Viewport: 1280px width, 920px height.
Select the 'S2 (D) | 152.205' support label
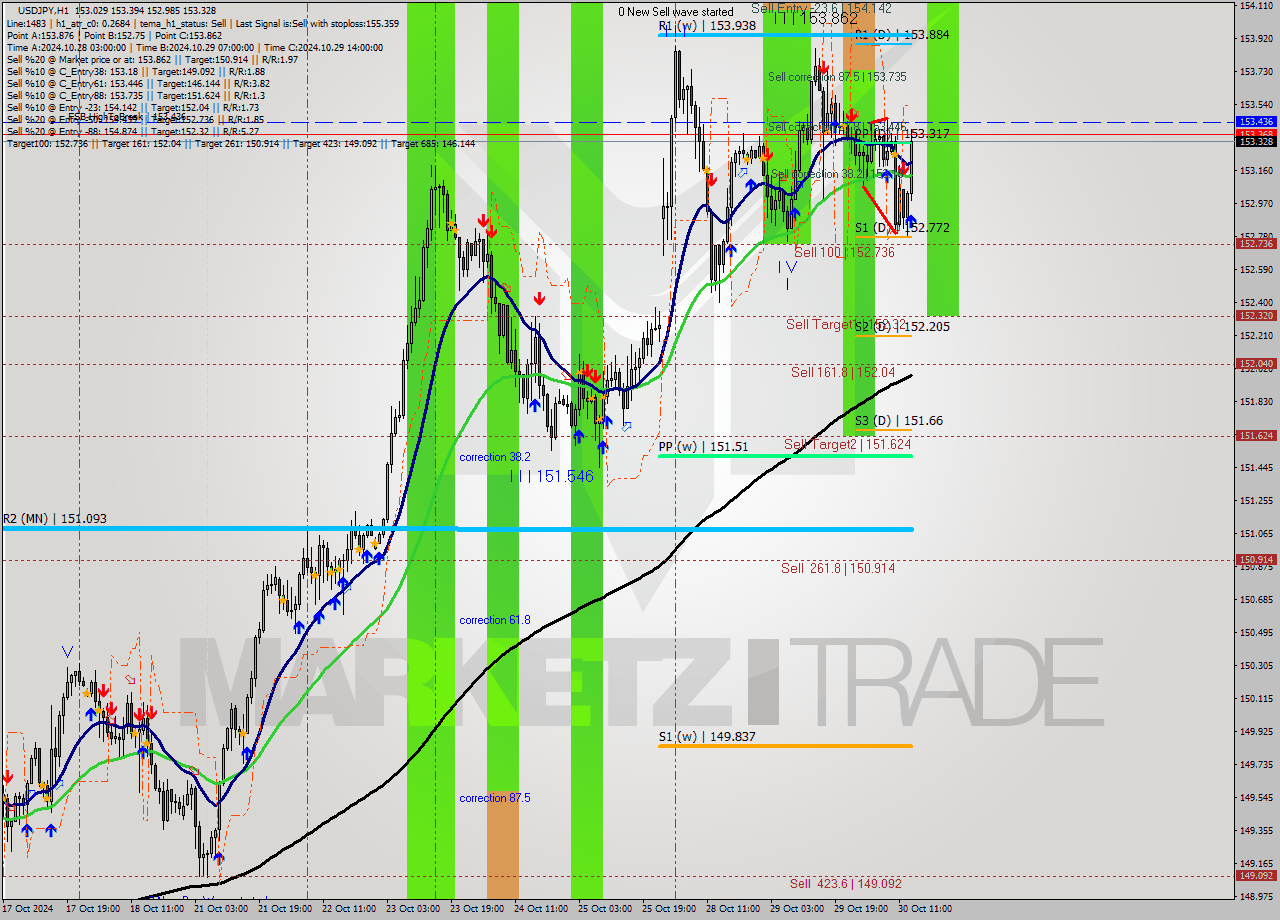coord(902,327)
